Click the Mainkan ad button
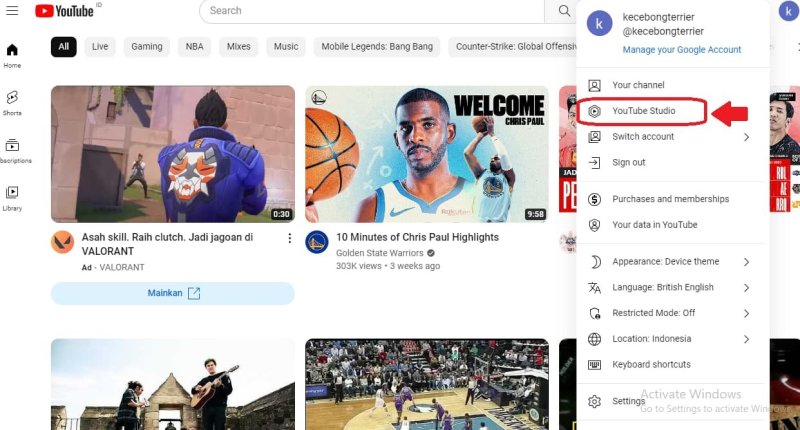 (x=173, y=293)
